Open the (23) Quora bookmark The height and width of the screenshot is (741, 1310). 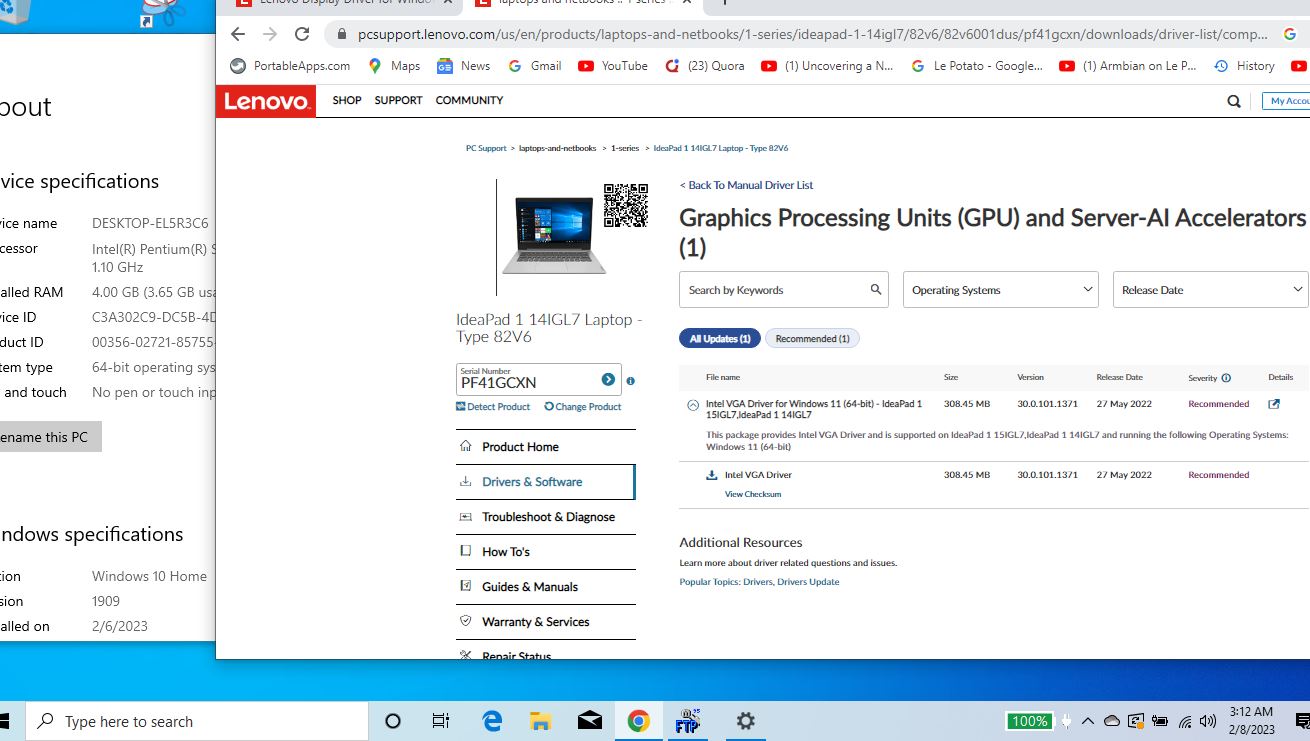tap(704, 66)
